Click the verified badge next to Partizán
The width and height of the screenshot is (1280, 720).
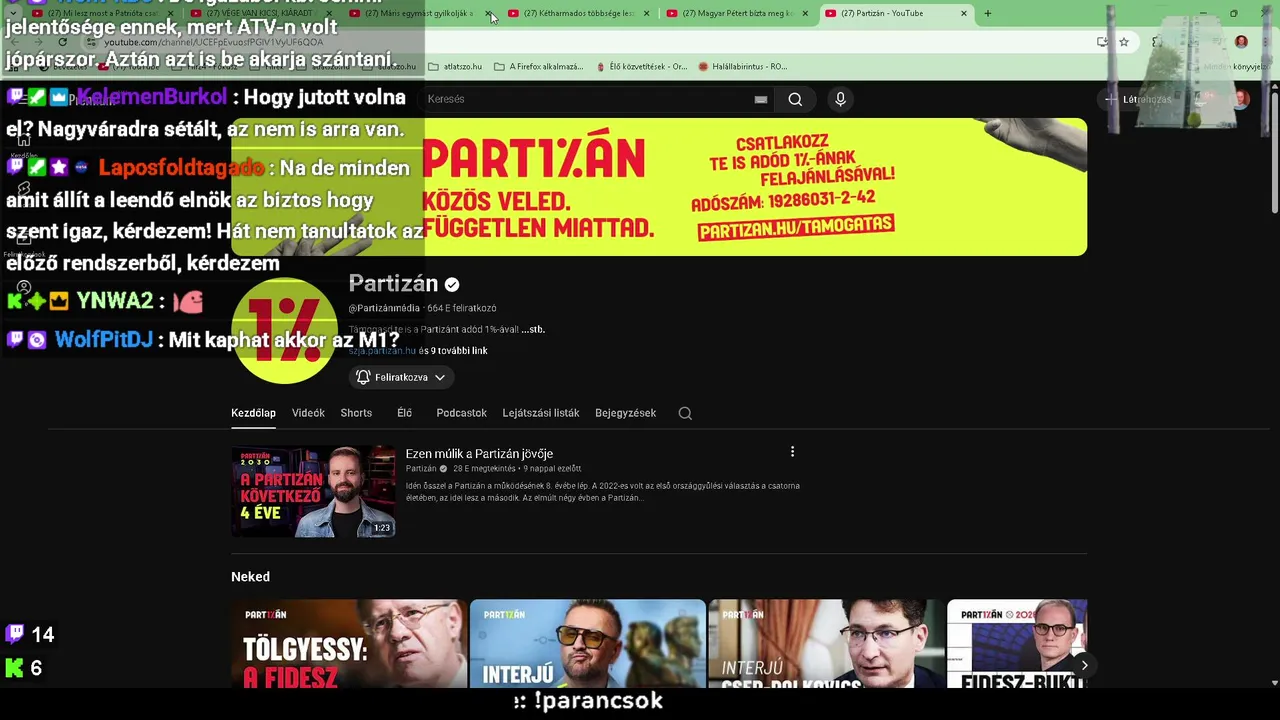[452, 284]
